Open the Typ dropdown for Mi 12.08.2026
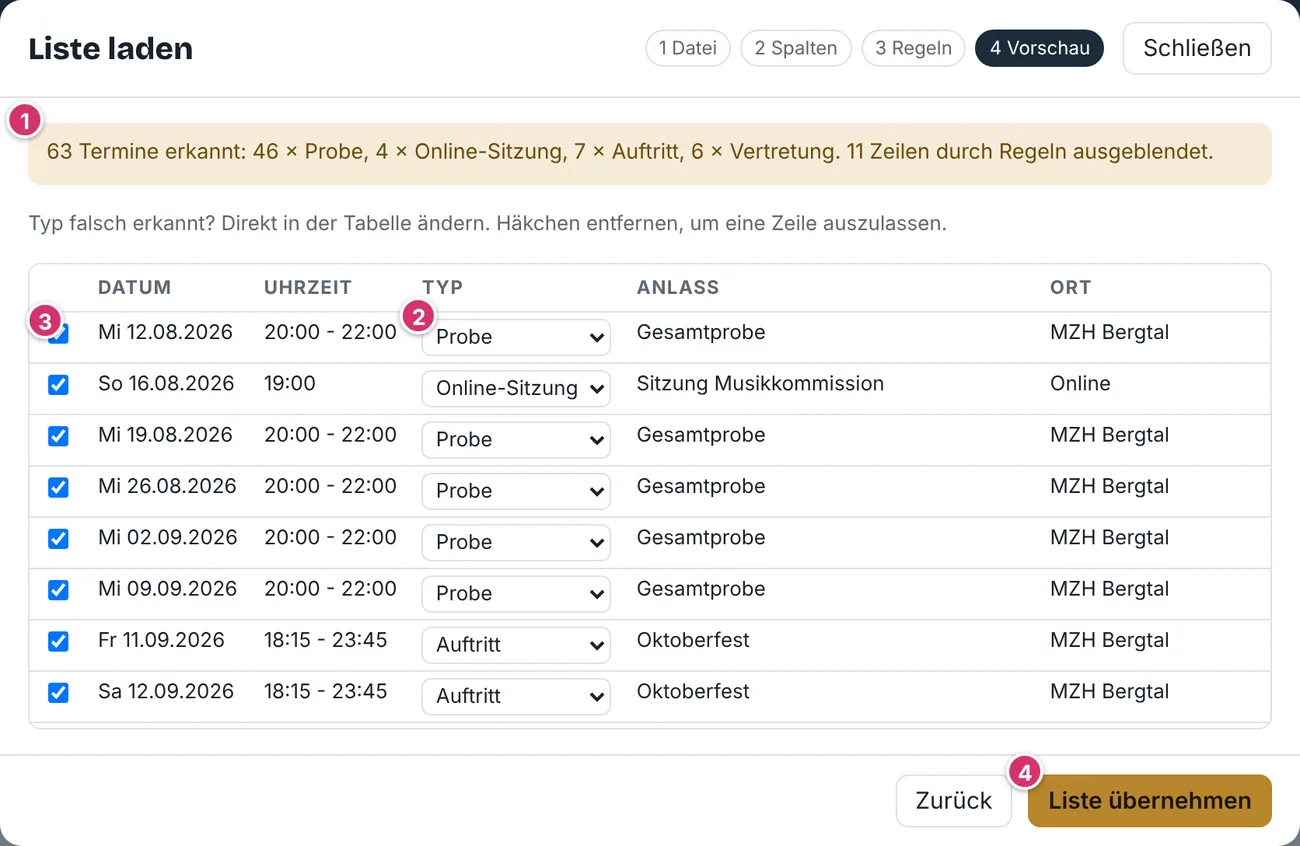1300x846 pixels. tap(516, 337)
